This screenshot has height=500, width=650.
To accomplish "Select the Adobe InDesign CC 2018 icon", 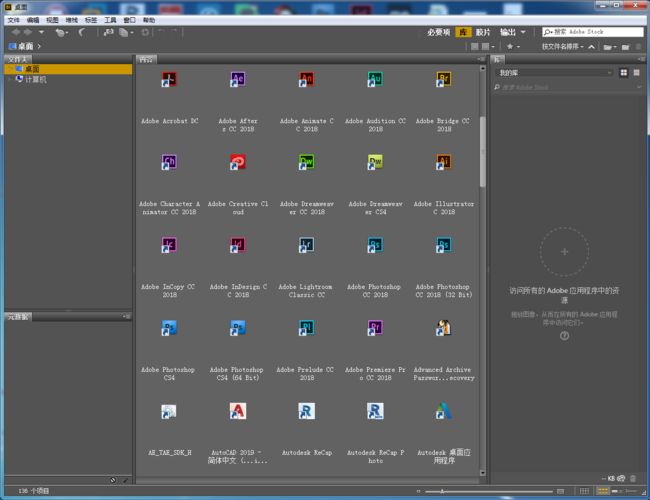I will coord(238,245).
